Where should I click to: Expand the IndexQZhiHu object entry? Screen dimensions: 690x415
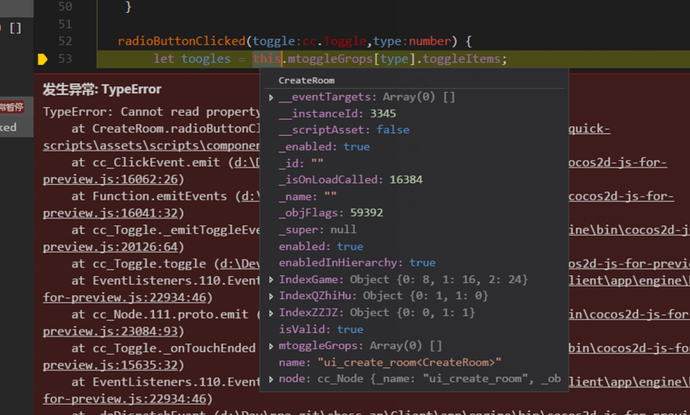pyautogui.click(x=271, y=296)
